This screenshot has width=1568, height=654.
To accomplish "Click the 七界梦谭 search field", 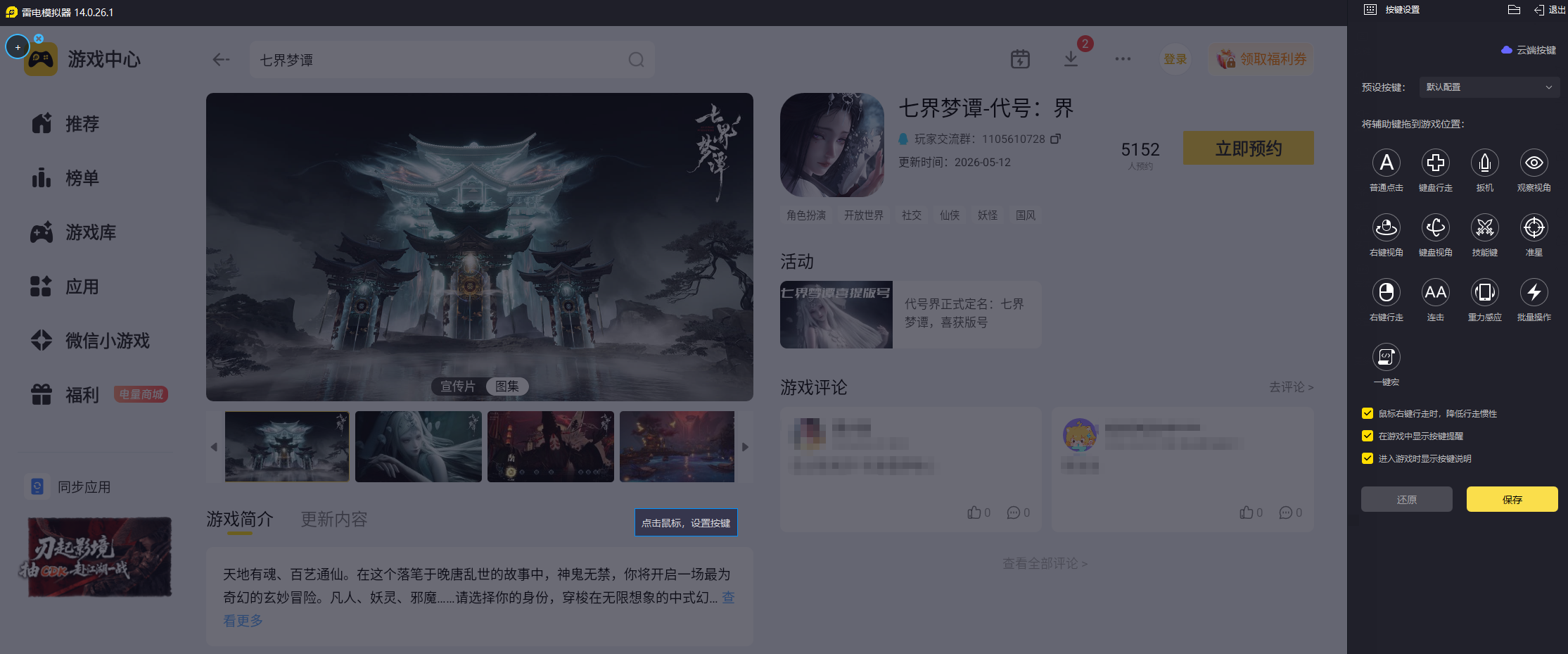I will tap(452, 60).
